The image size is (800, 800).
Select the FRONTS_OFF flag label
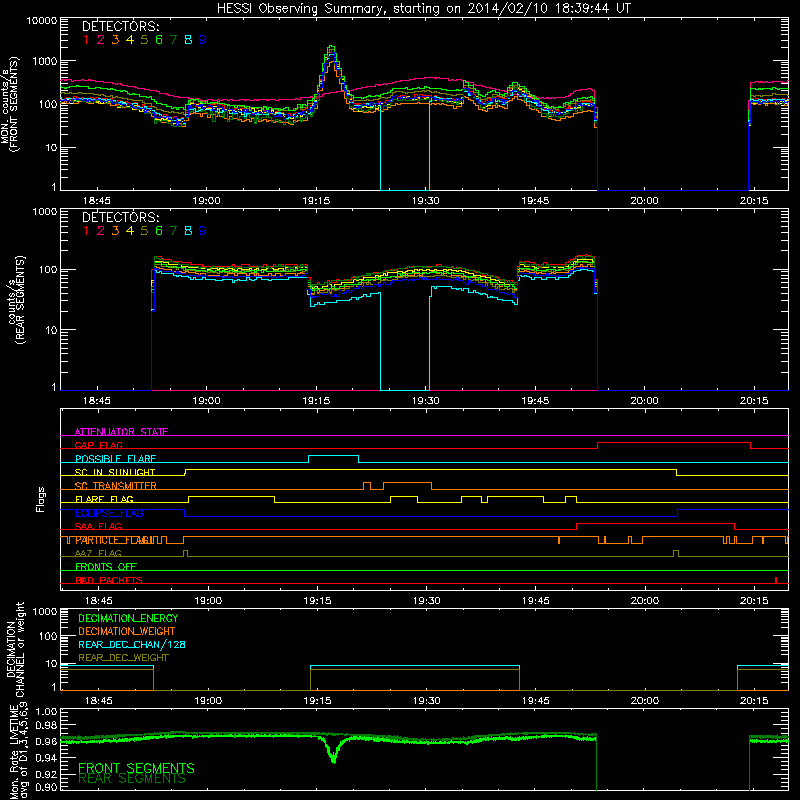point(106,567)
